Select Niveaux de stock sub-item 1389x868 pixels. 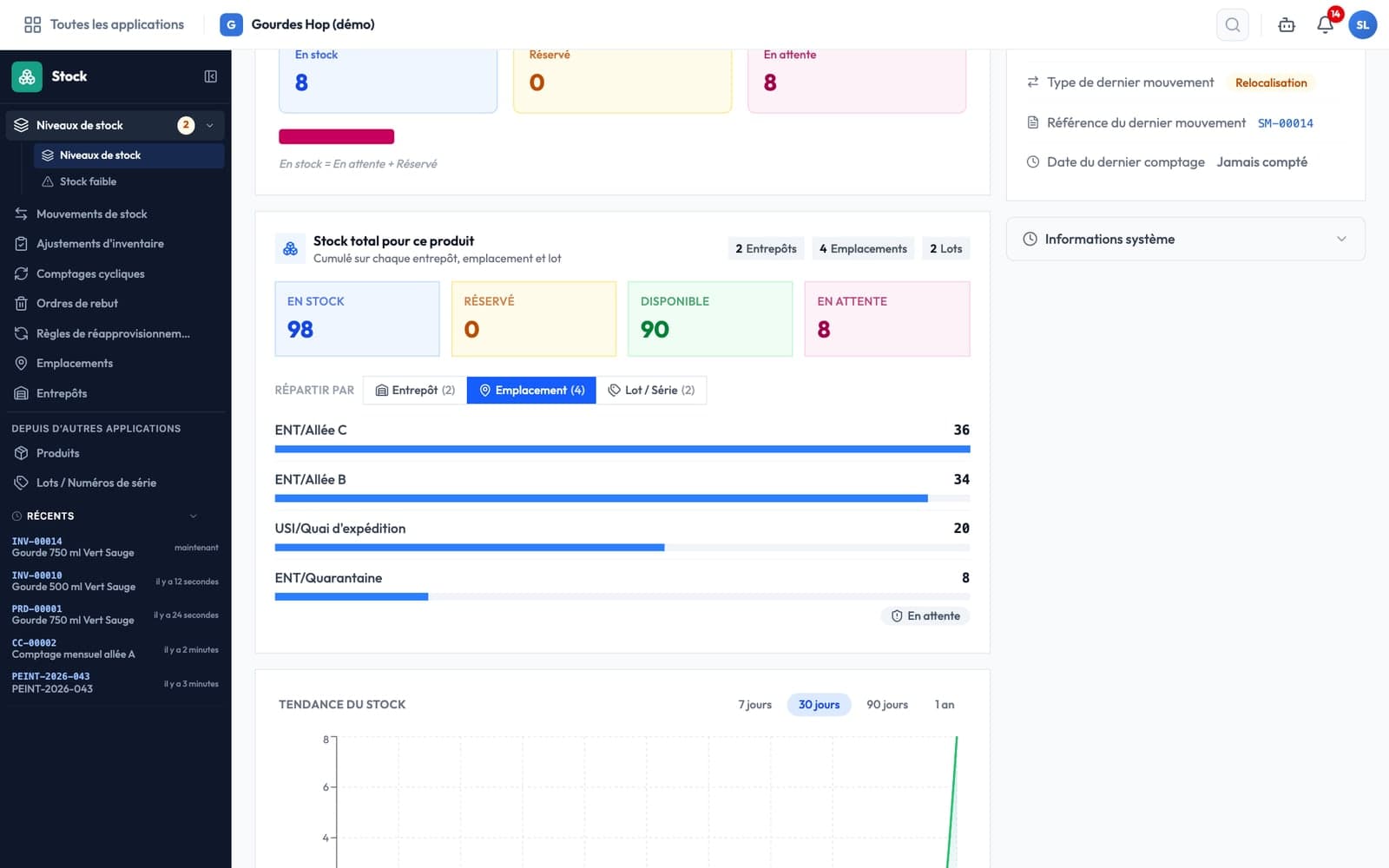pos(128,155)
